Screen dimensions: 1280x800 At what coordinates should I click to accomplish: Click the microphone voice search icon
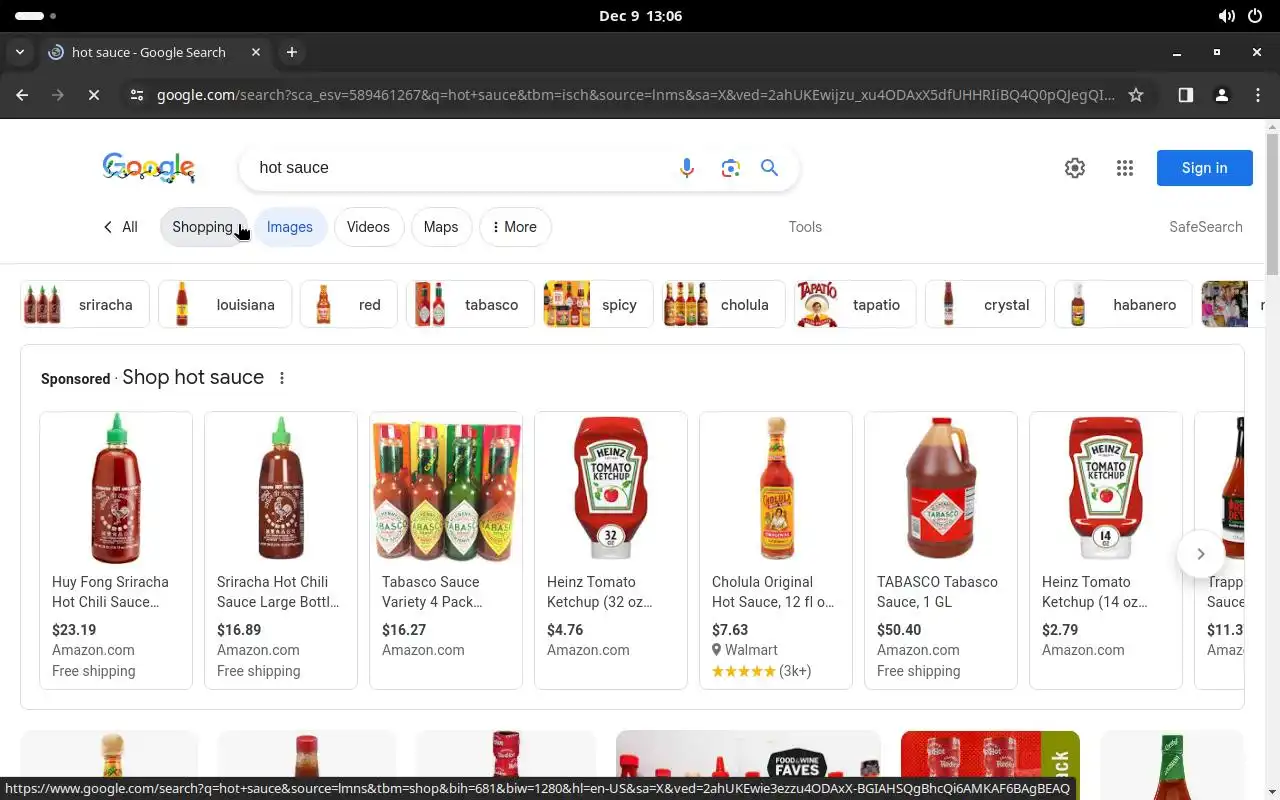click(687, 168)
